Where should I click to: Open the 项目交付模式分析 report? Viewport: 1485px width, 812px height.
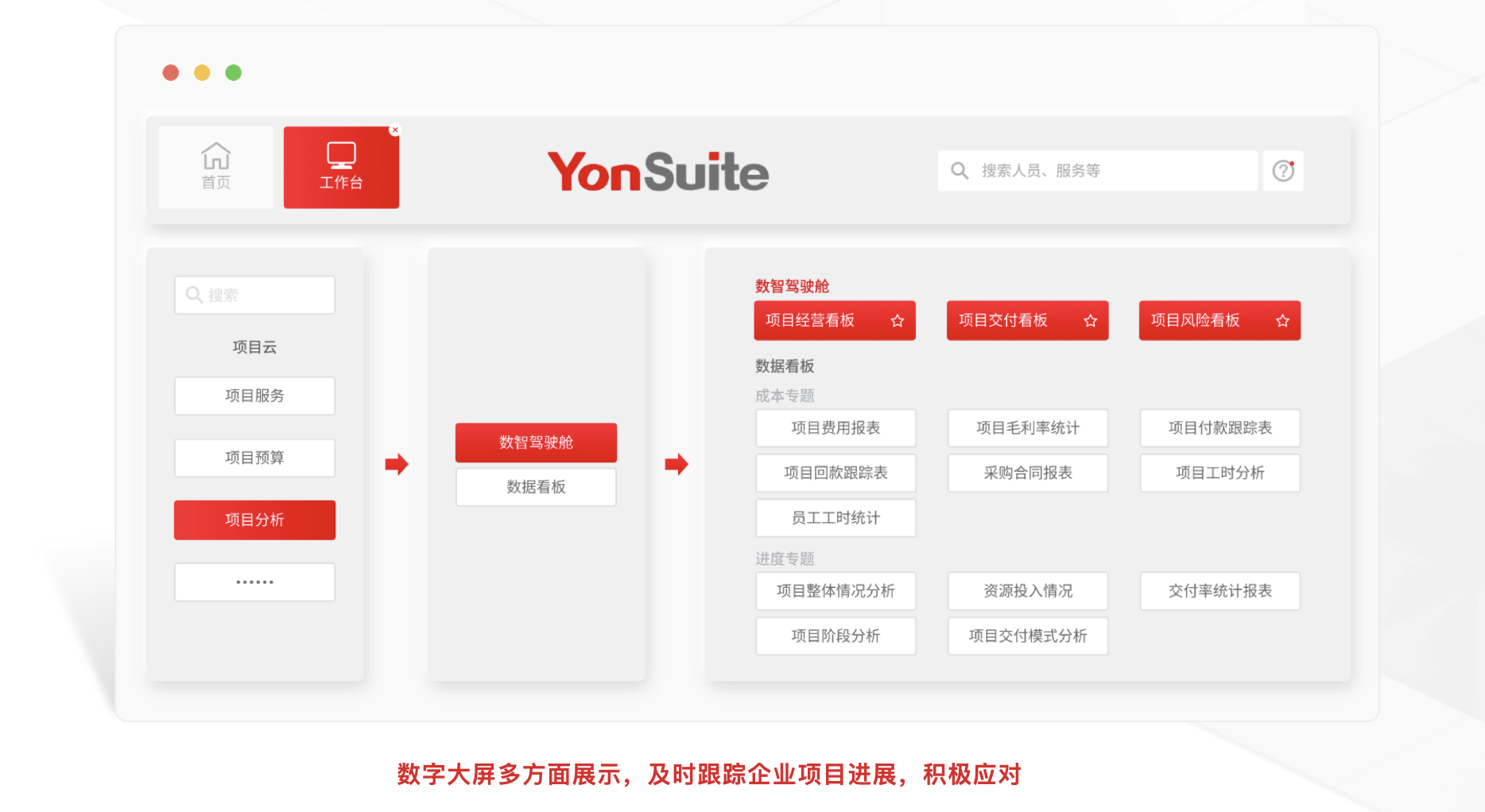point(1028,636)
